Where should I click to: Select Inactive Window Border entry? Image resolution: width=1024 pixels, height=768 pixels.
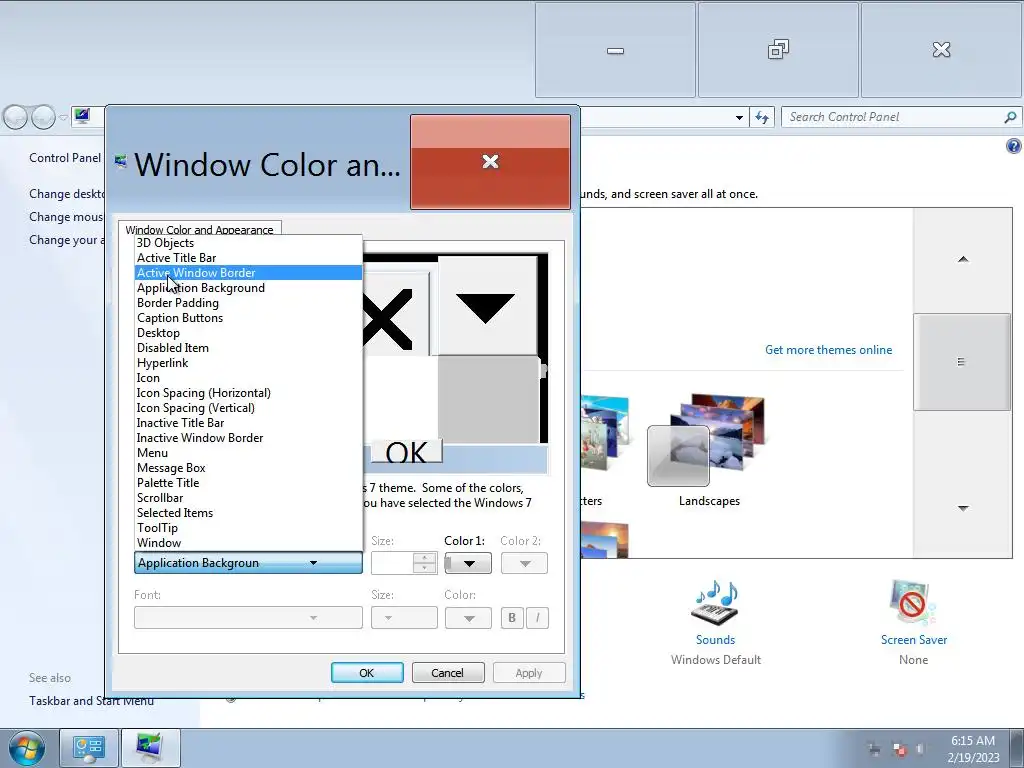248,438
